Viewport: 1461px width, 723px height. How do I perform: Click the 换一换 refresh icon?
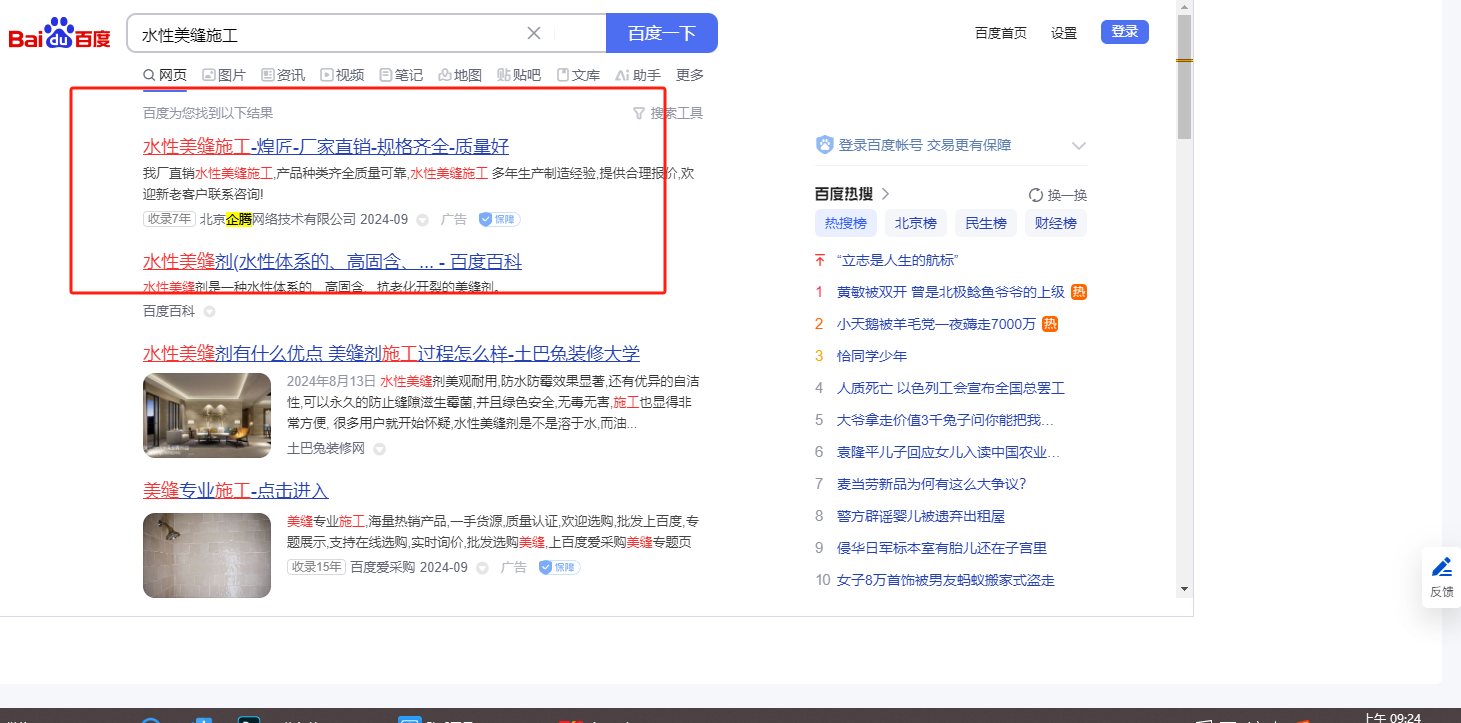click(1036, 195)
